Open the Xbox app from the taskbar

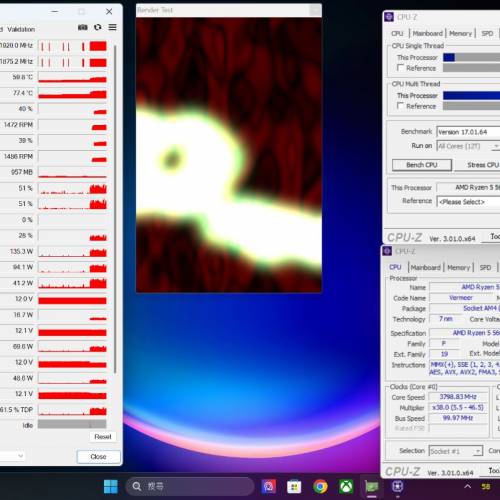click(x=346, y=487)
